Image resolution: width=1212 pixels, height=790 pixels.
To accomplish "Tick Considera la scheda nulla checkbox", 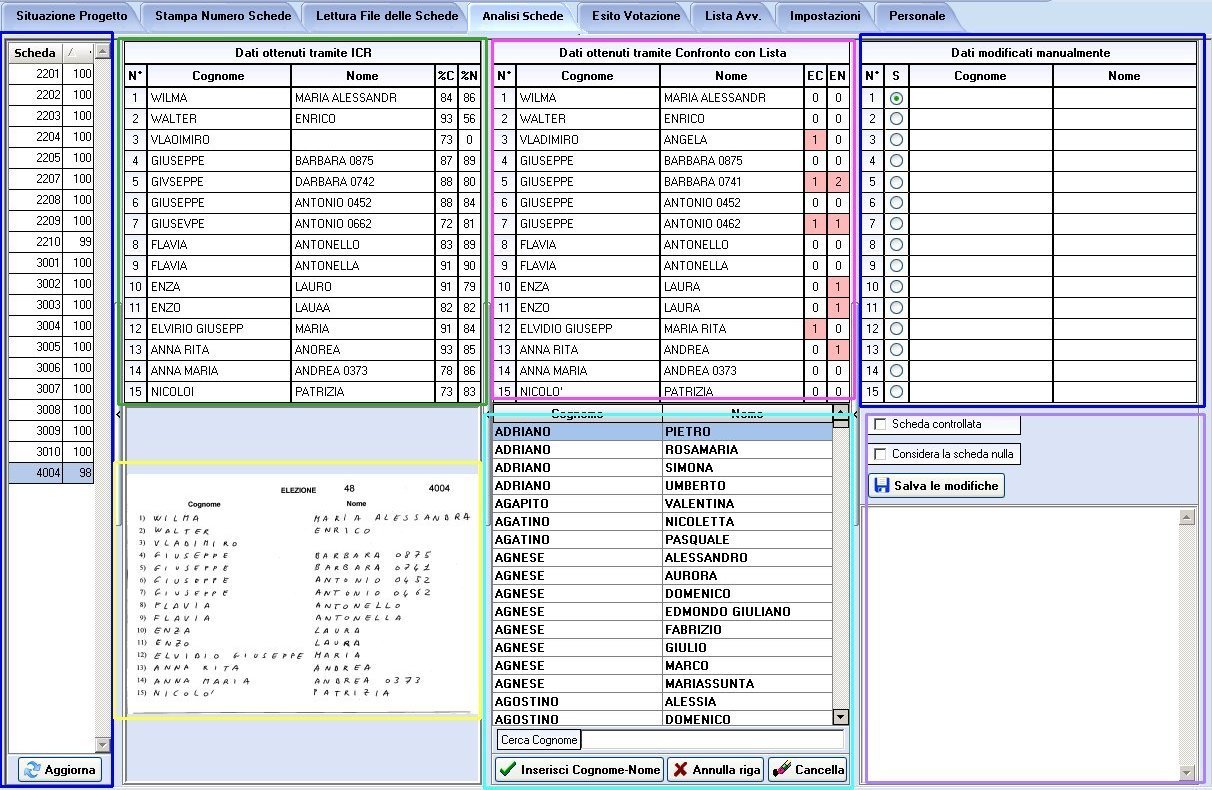I will click(880, 454).
